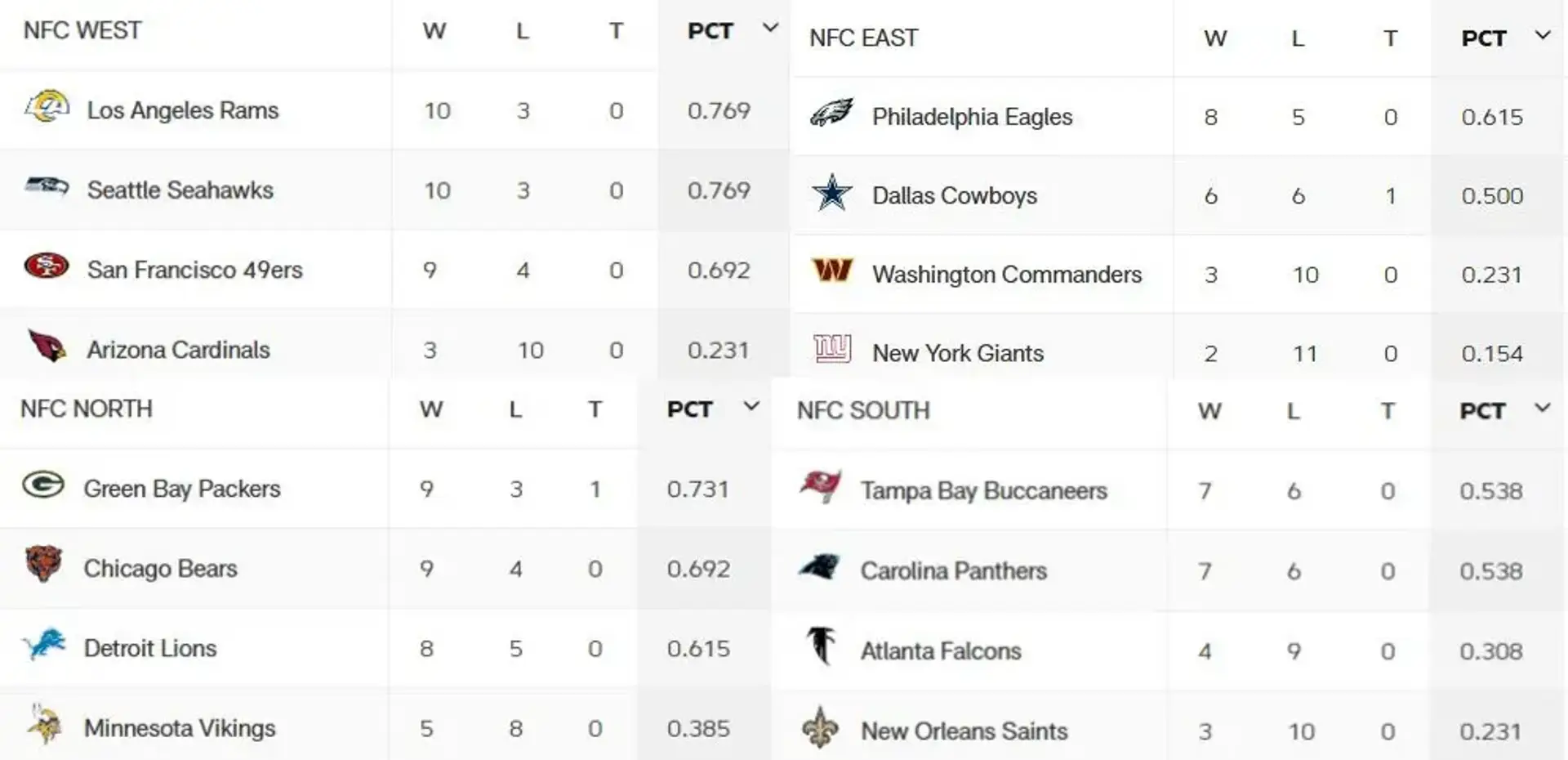The height and width of the screenshot is (760, 1568).
Task: Sort NFC South by L column header
Action: 1294,411
